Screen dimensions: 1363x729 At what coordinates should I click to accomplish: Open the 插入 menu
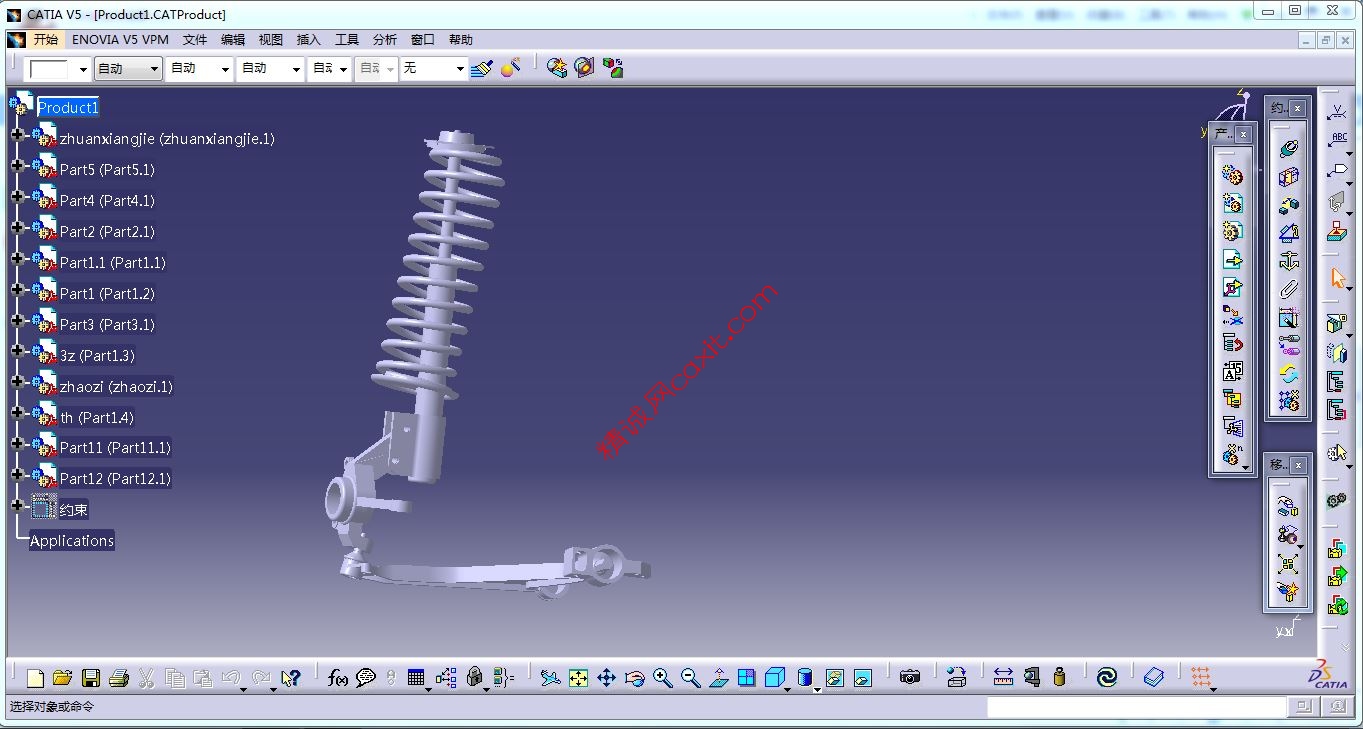click(309, 39)
